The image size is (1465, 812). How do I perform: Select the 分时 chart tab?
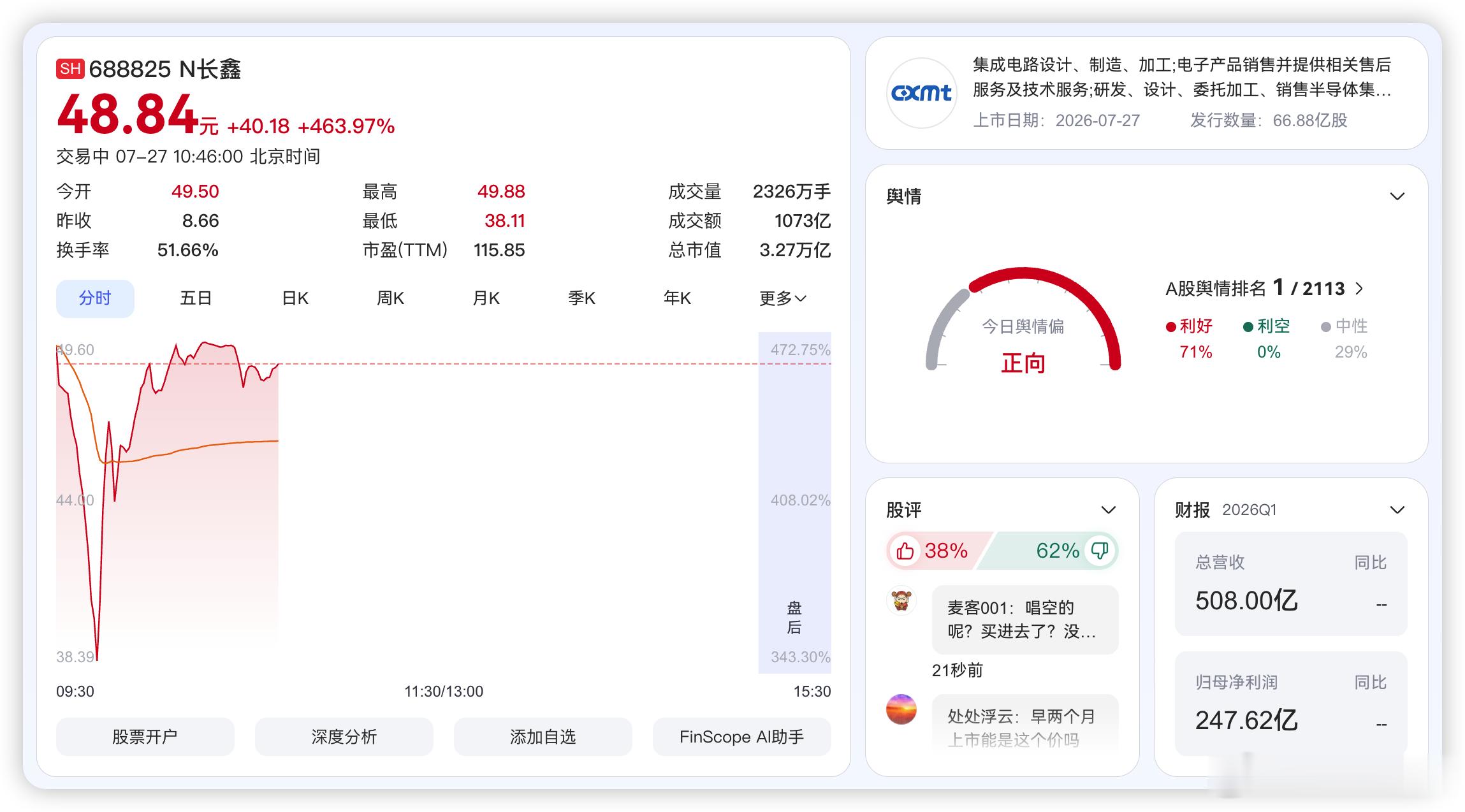(x=95, y=298)
